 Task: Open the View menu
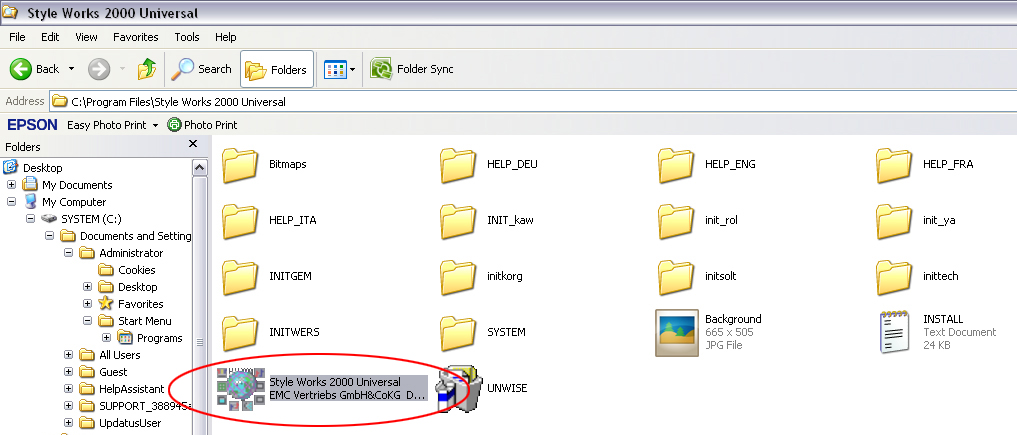click(x=86, y=37)
